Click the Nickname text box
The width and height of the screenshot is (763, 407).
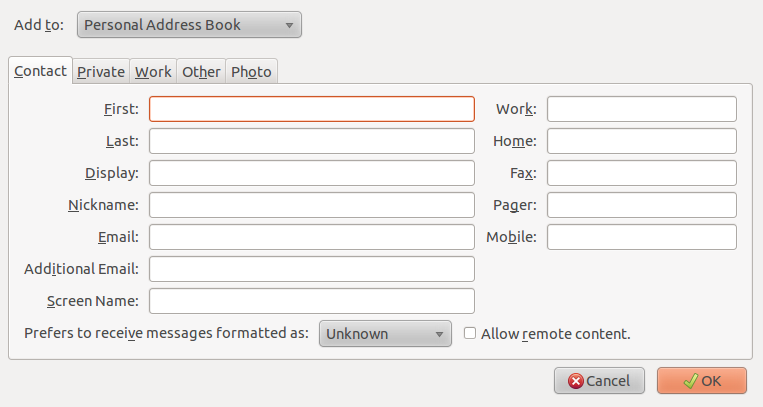tap(311, 205)
